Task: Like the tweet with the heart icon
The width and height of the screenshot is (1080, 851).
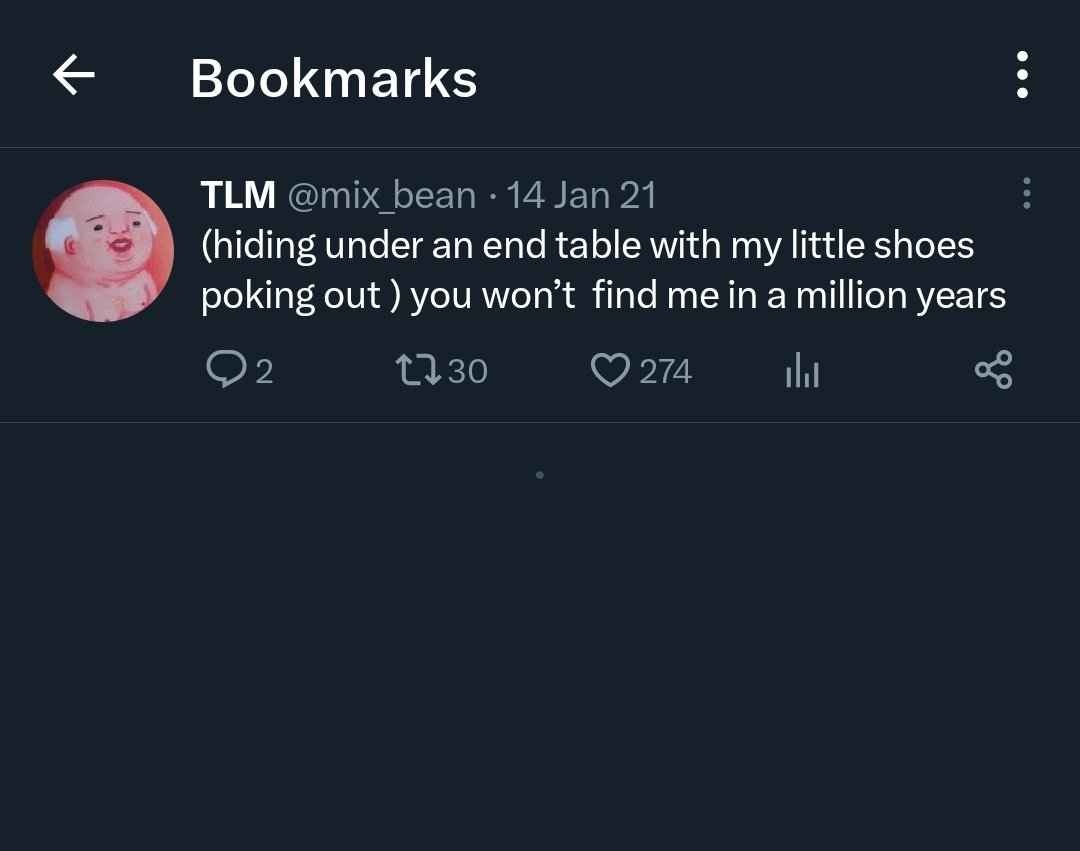Action: click(x=610, y=370)
